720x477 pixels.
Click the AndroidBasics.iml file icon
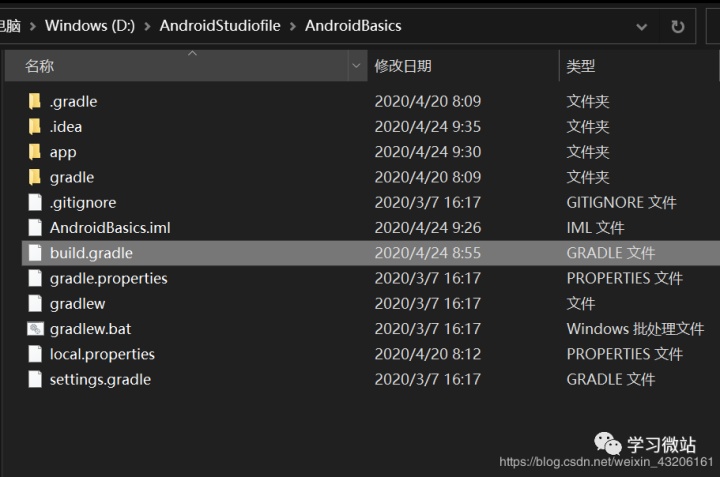35,228
